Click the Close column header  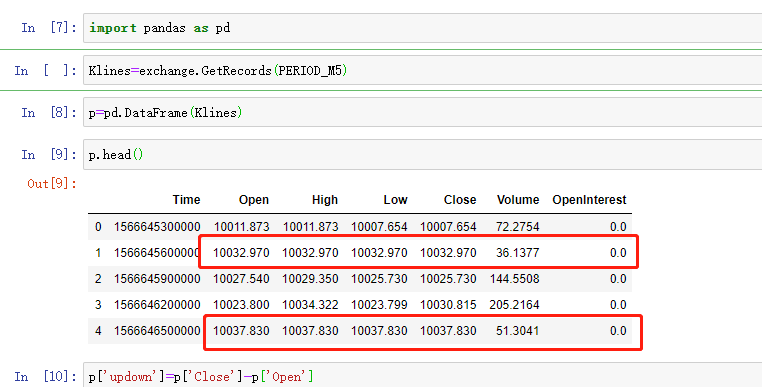click(460, 200)
